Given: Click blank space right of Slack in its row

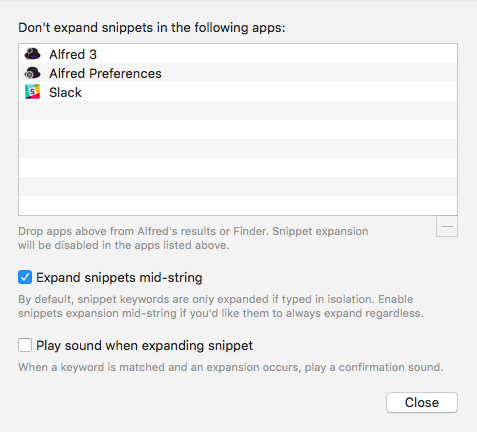Looking at the screenshot, I should pos(267,92).
